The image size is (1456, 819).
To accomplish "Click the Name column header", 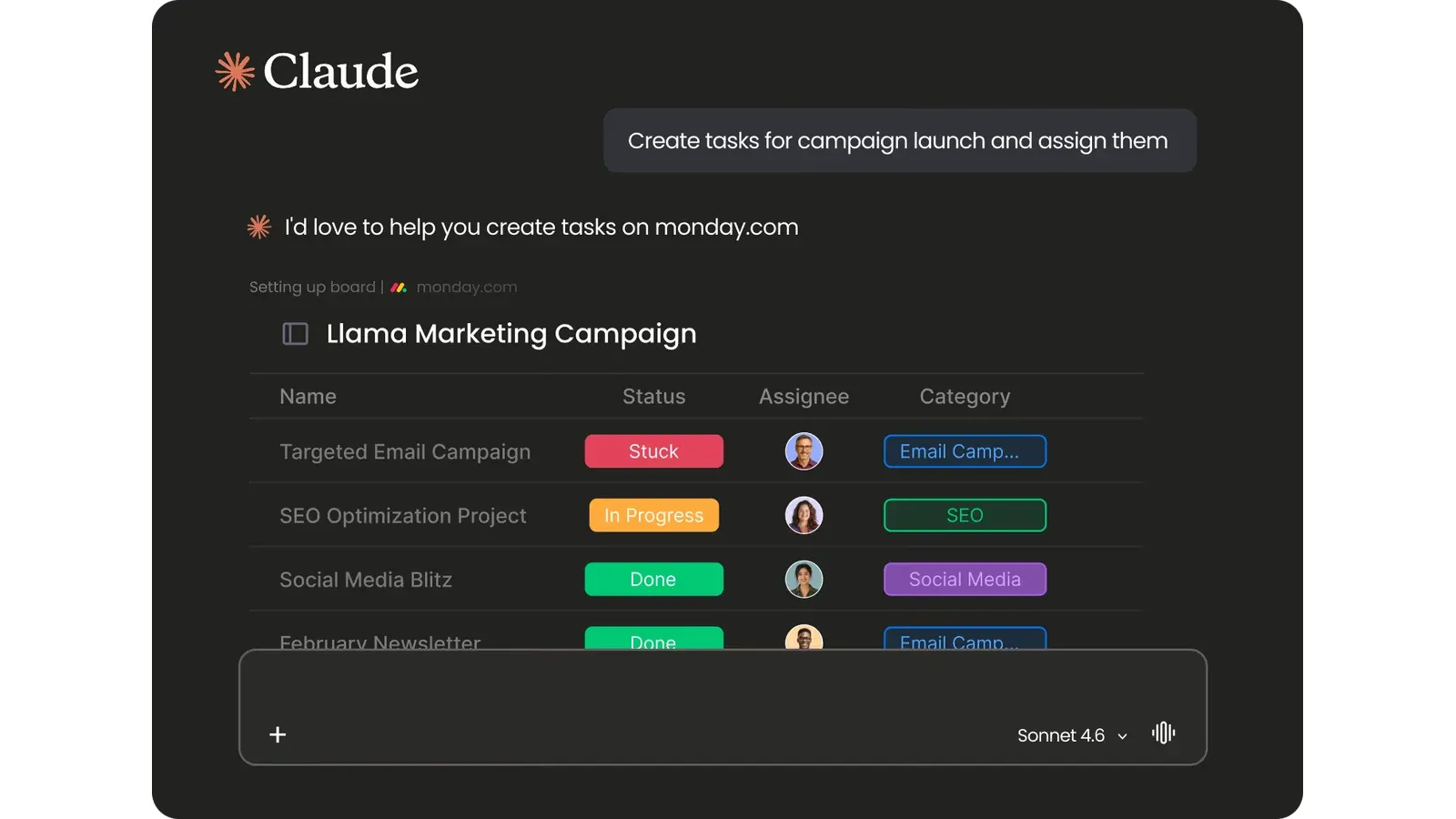I will click(x=308, y=397).
